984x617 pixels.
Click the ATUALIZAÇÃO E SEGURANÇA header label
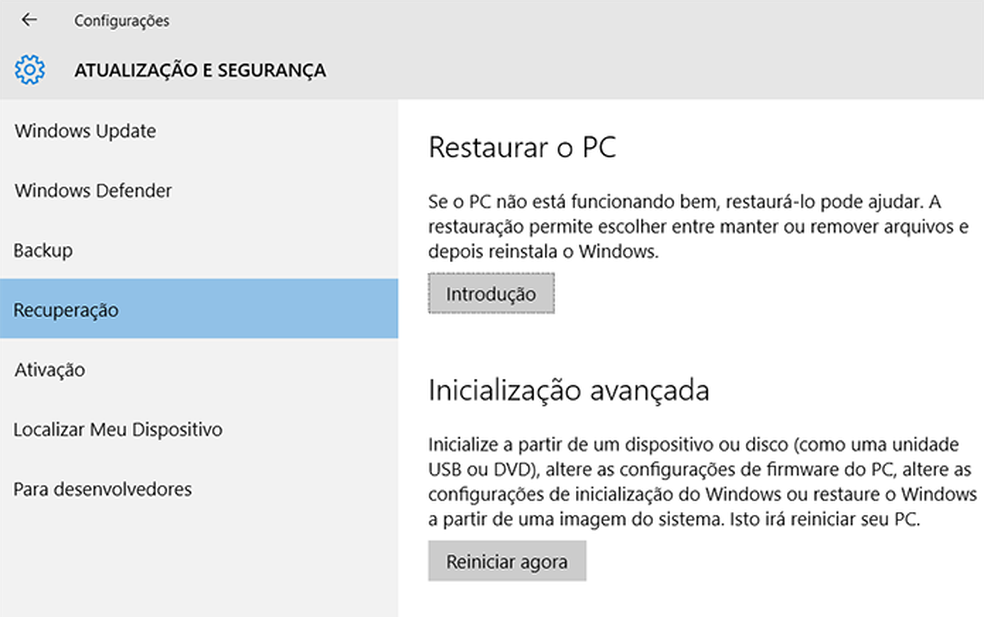pyautogui.click(x=200, y=70)
